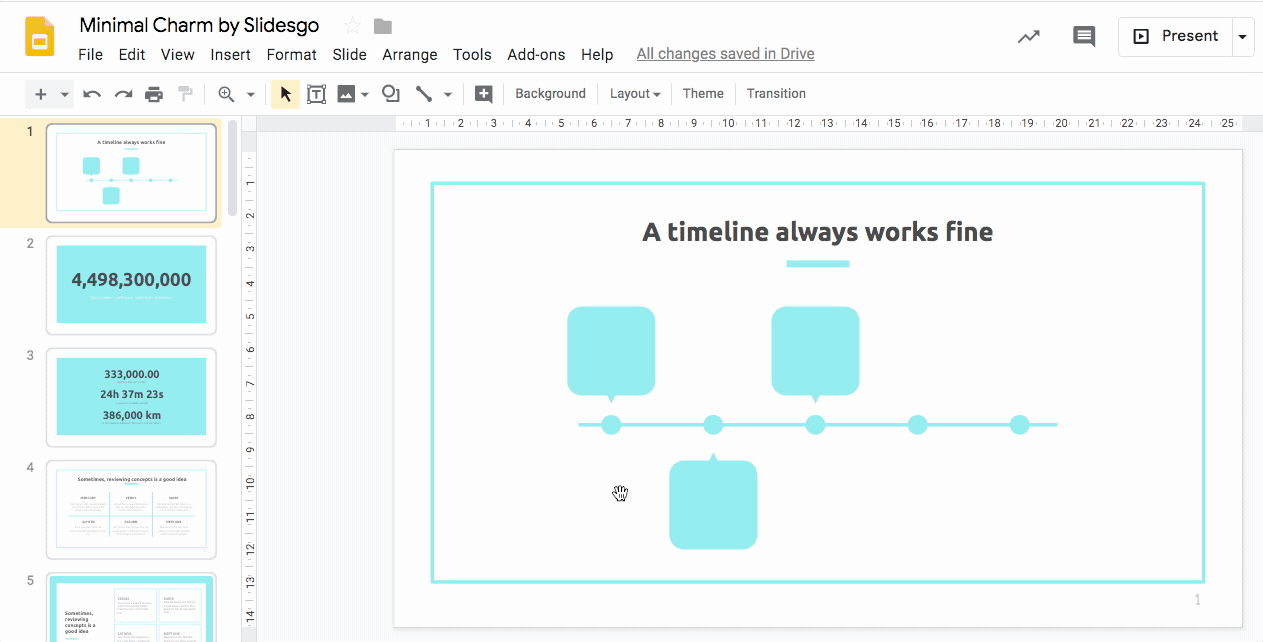Select slide 2 thumbnail with 4,498,300,000

(x=131, y=285)
